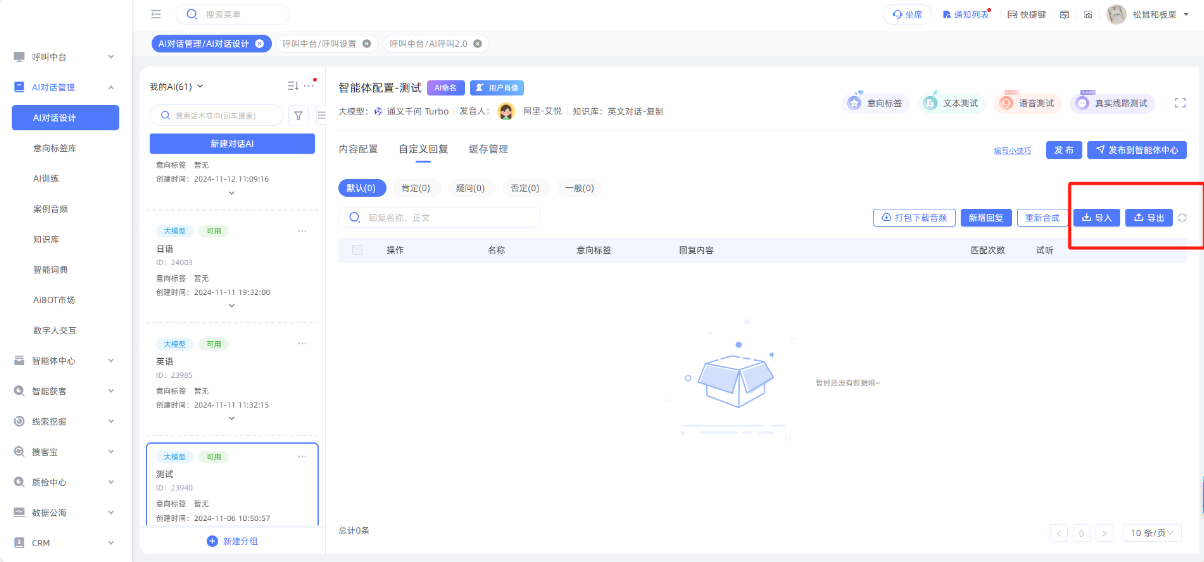1204x562 pixels.
Task: Click the refresh icon next to 导出
Action: (1182, 218)
